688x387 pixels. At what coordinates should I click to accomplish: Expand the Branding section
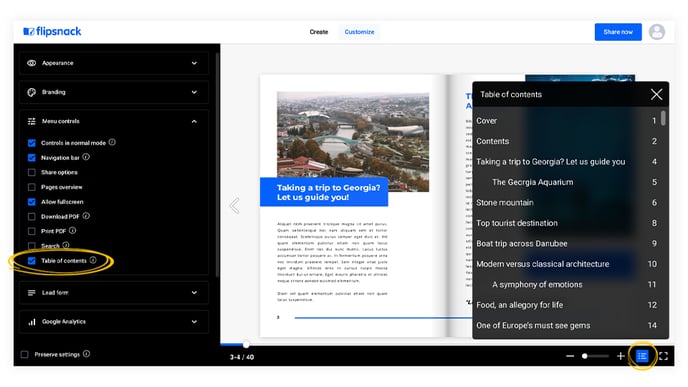(114, 92)
